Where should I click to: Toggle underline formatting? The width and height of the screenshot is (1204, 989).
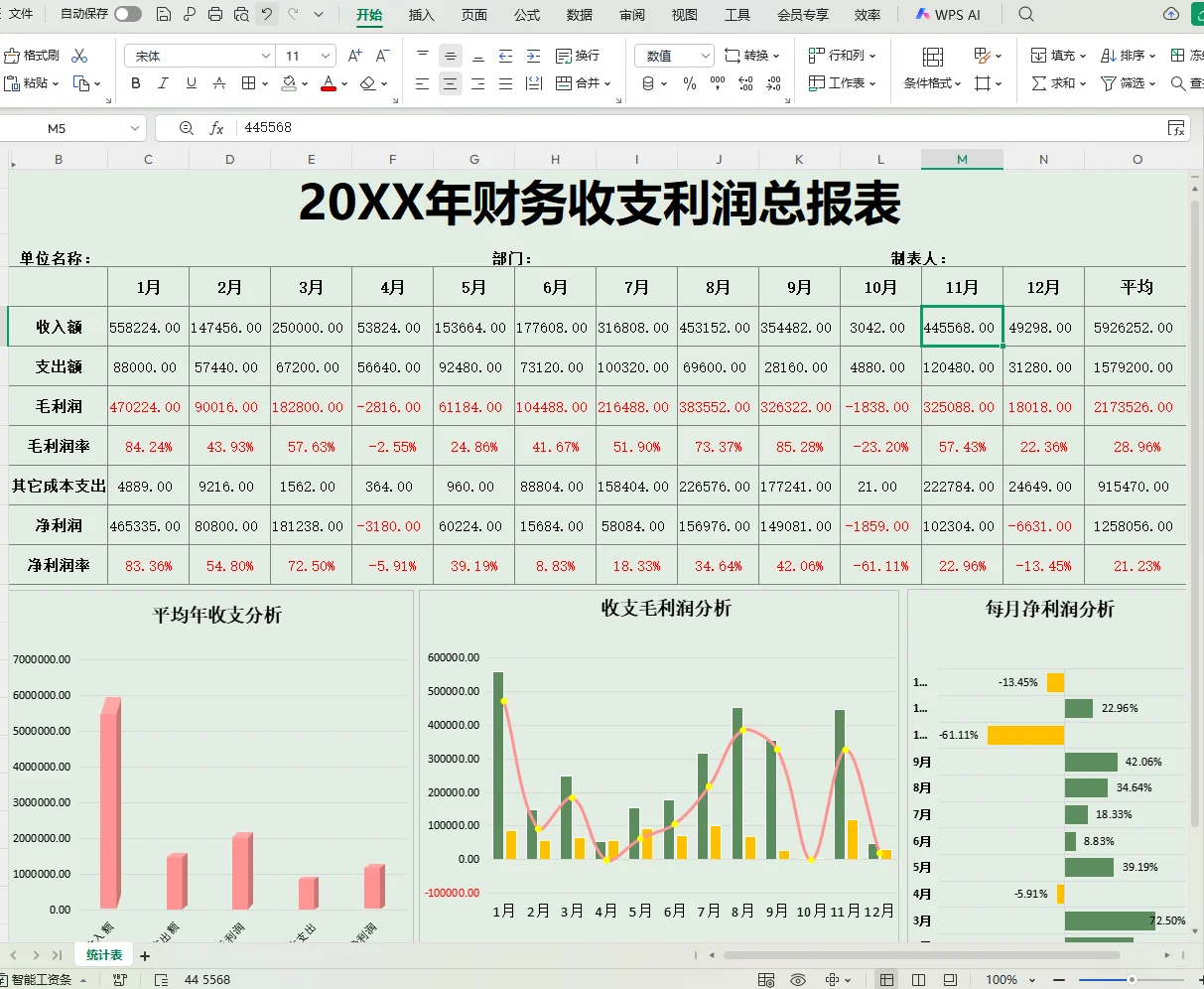point(191,83)
